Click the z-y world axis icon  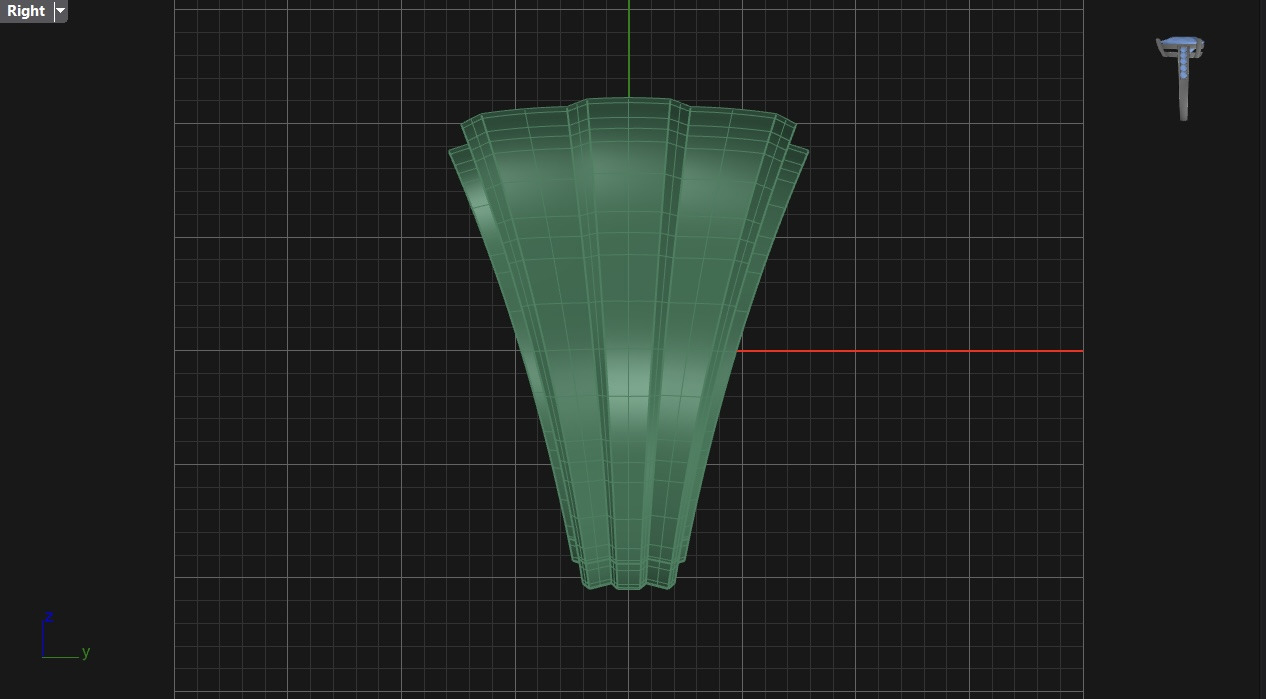(65, 636)
